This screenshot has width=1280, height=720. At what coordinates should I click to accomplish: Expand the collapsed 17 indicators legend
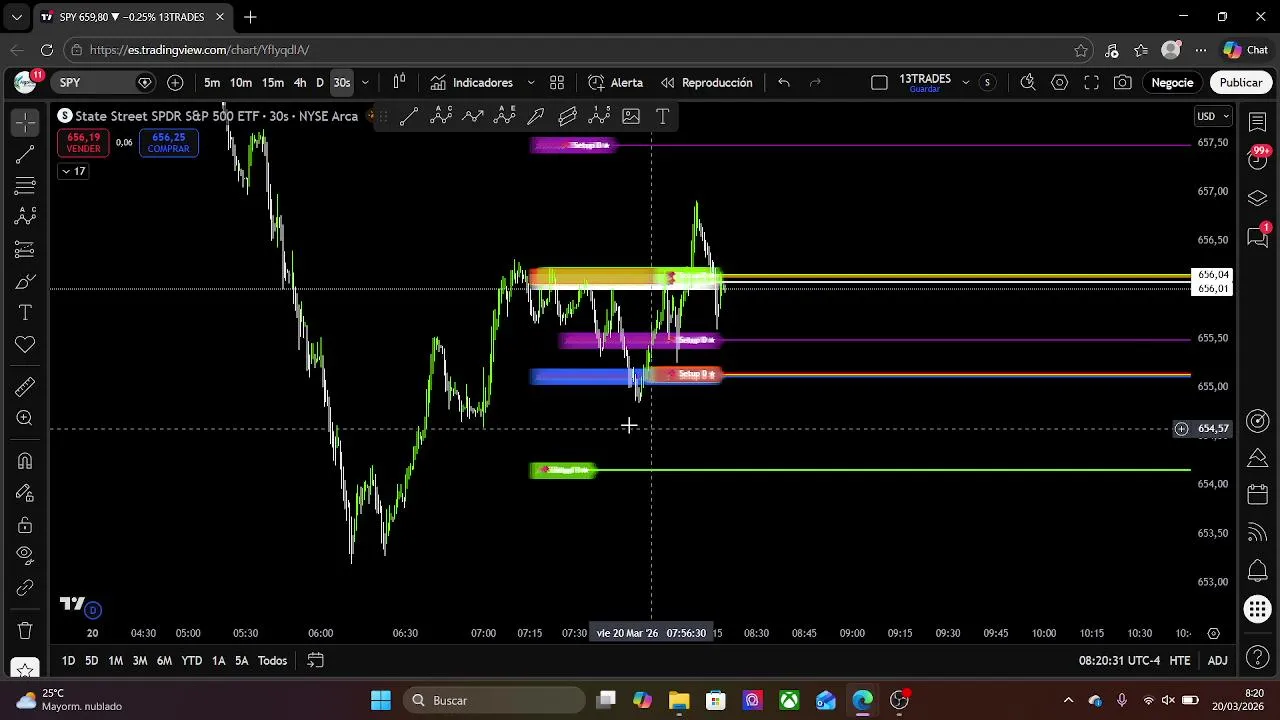click(x=73, y=172)
